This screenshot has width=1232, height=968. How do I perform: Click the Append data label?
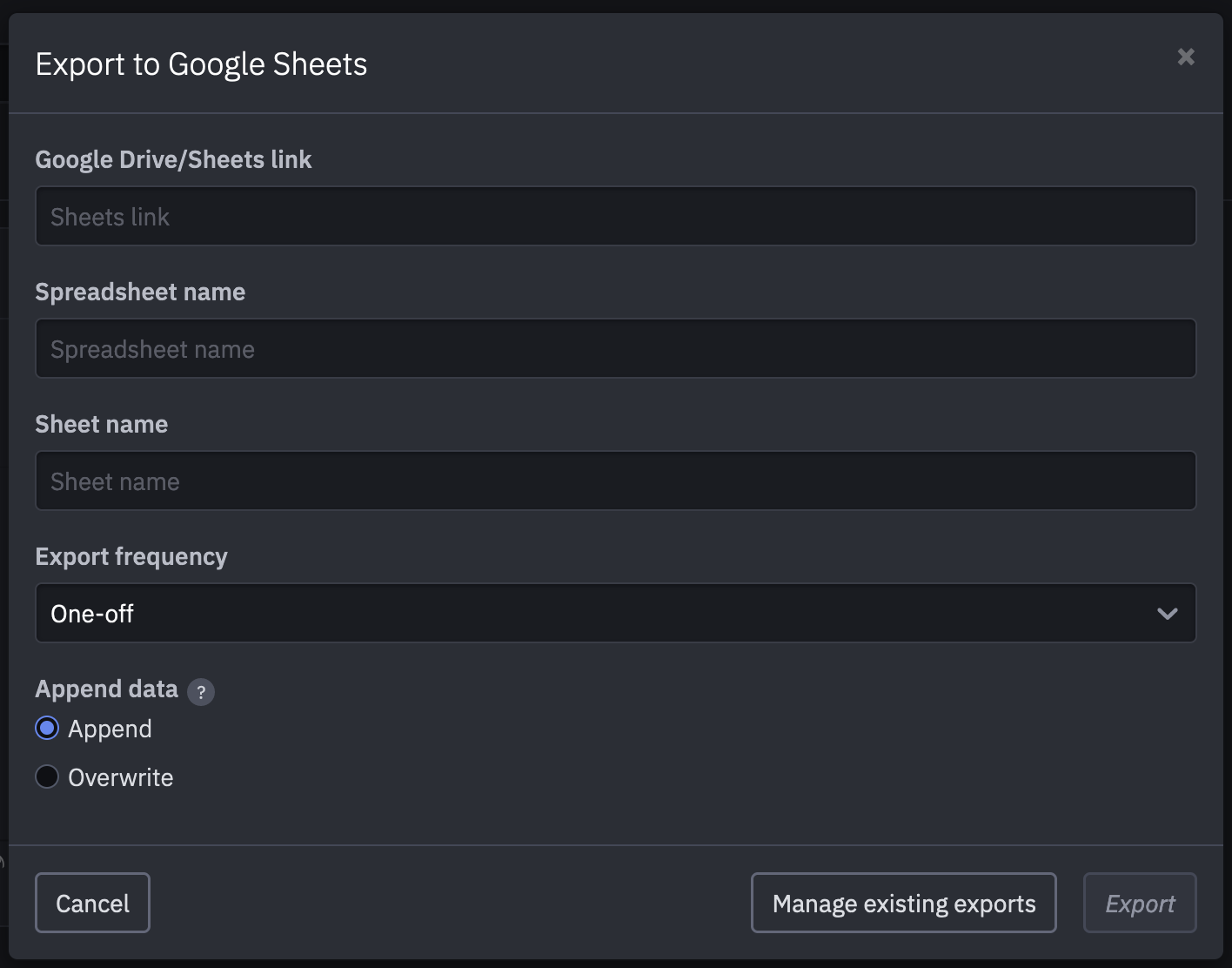pyautogui.click(x=106, y=689)
